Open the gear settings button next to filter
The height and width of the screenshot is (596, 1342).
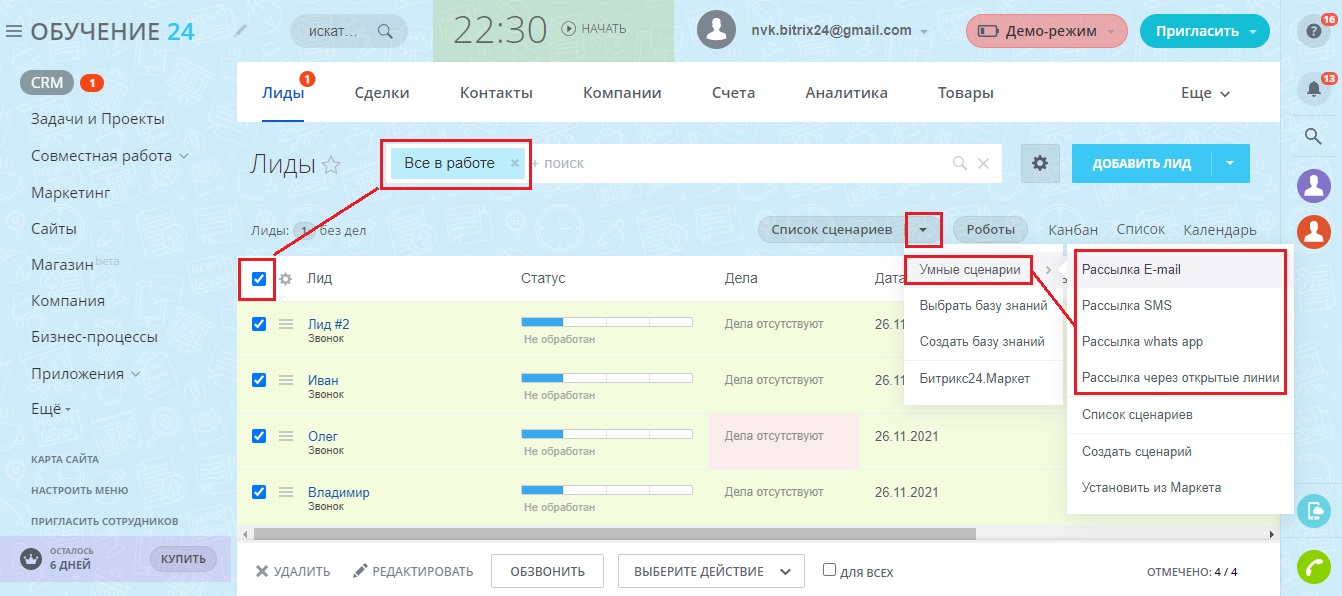point(1040,163)
